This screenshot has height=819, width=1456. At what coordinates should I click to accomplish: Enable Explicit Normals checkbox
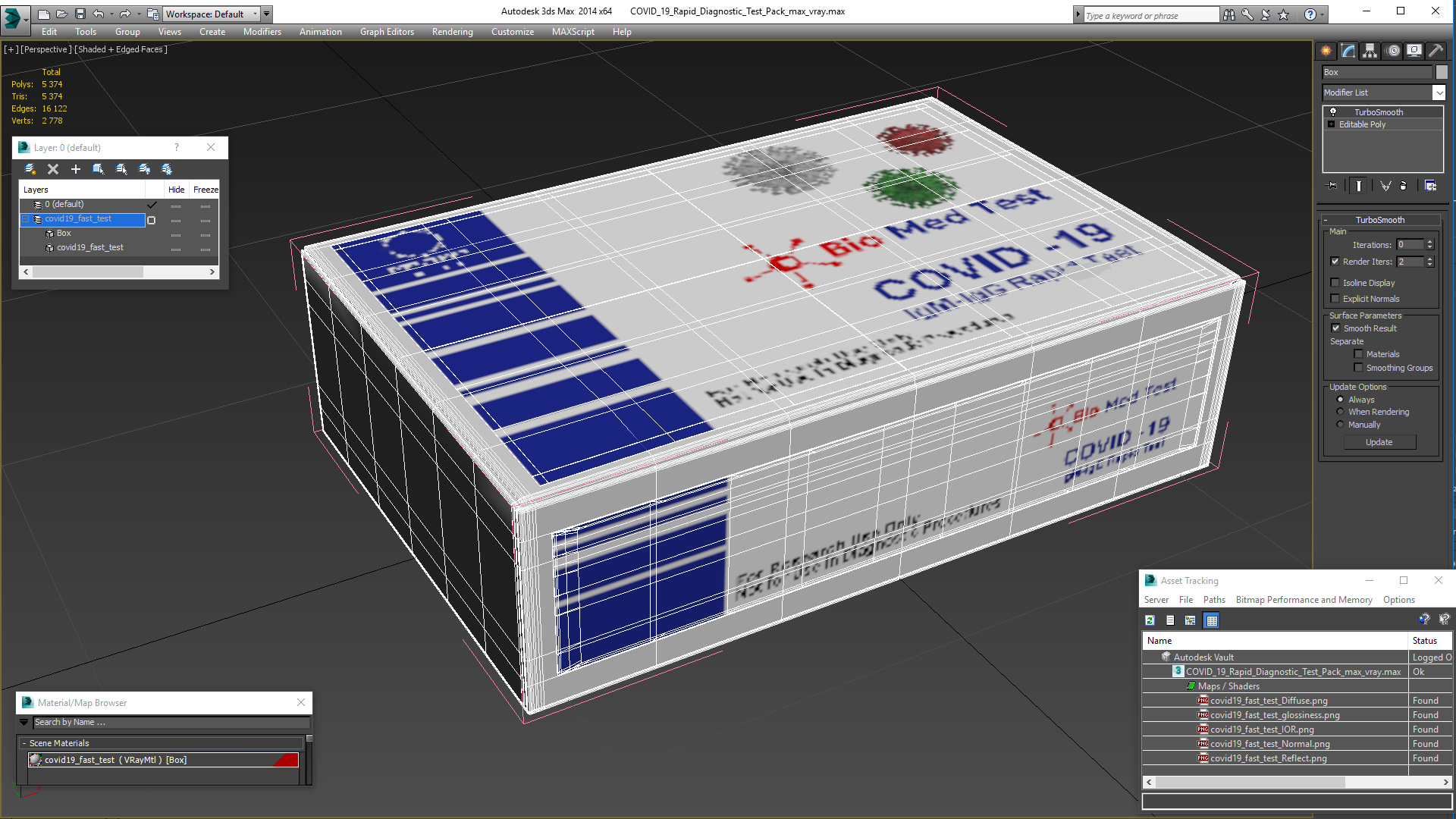[1335, 299]
